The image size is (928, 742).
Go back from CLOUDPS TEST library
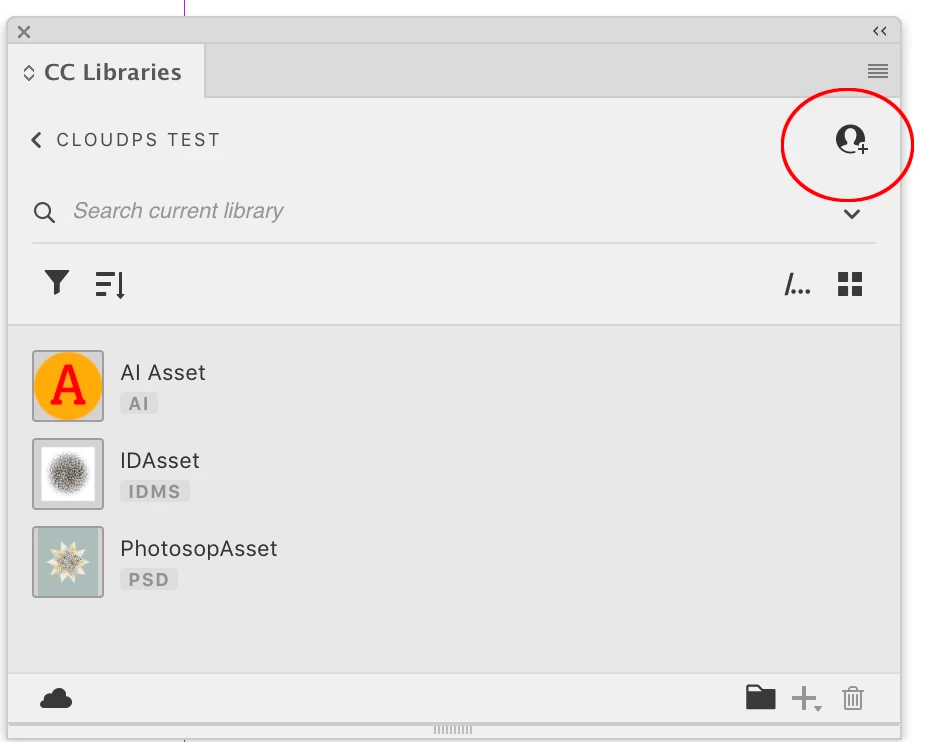click(37, 140)
